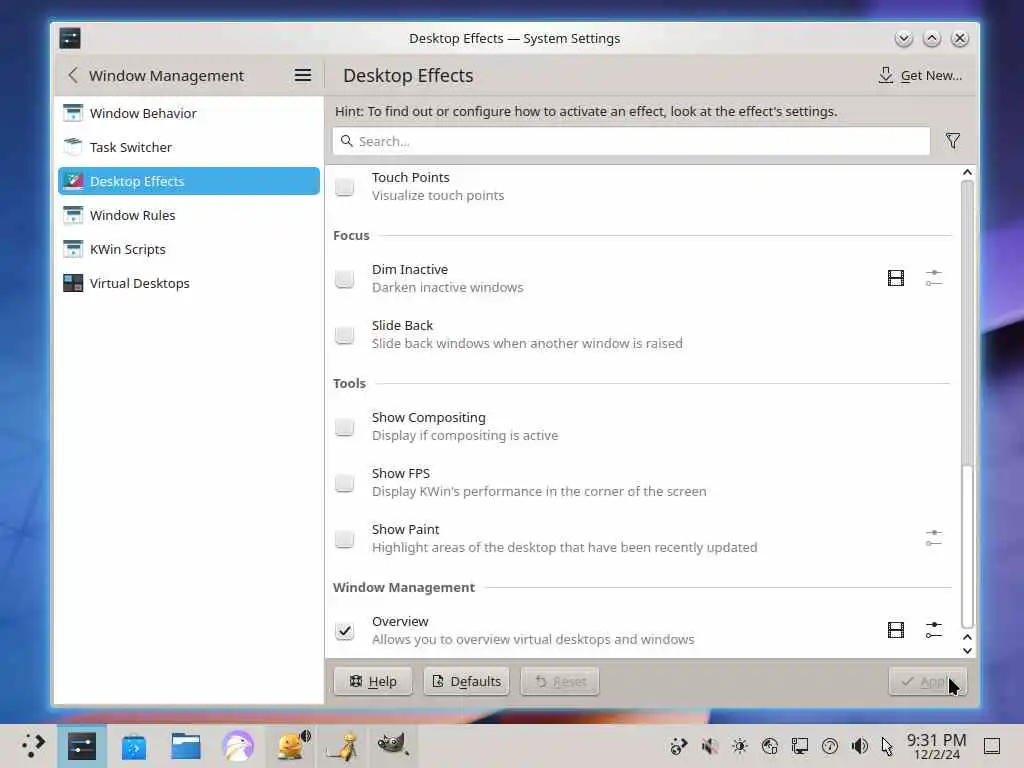Open KWin Scripts settings
Image resolution: width=1024 pixels, height=768 pixels.
click(189, 249)
